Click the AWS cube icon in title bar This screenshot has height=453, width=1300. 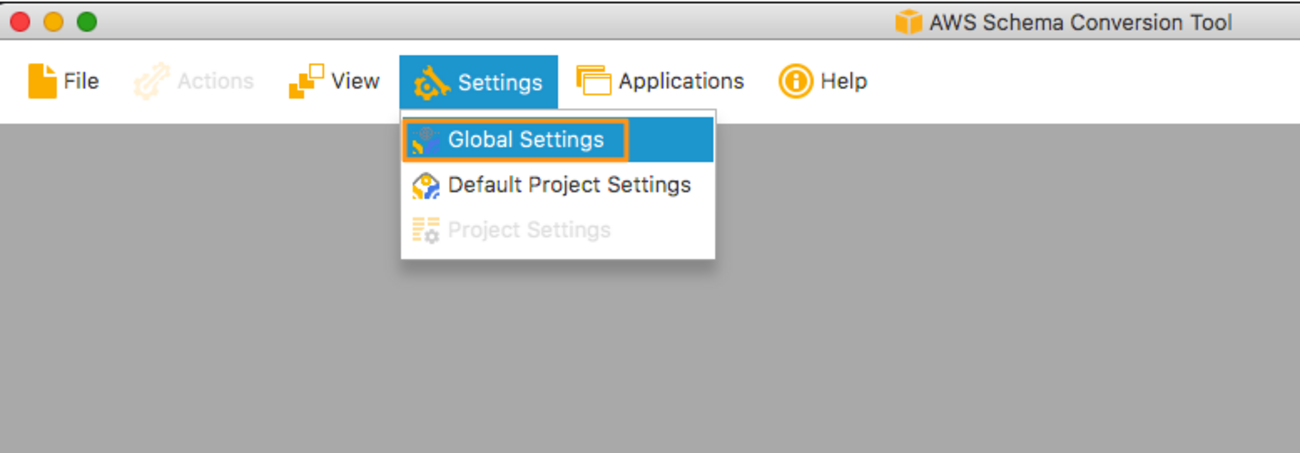click(x=908, y=22)
